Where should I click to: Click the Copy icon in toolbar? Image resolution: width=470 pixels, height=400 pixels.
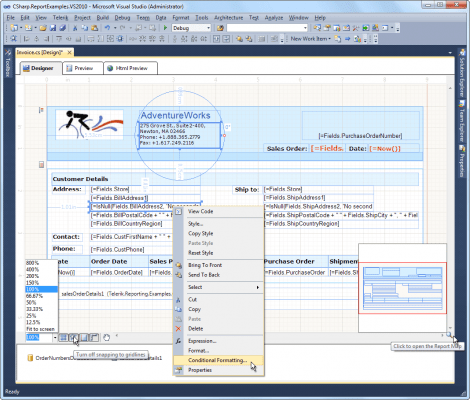tap(84, 28)
